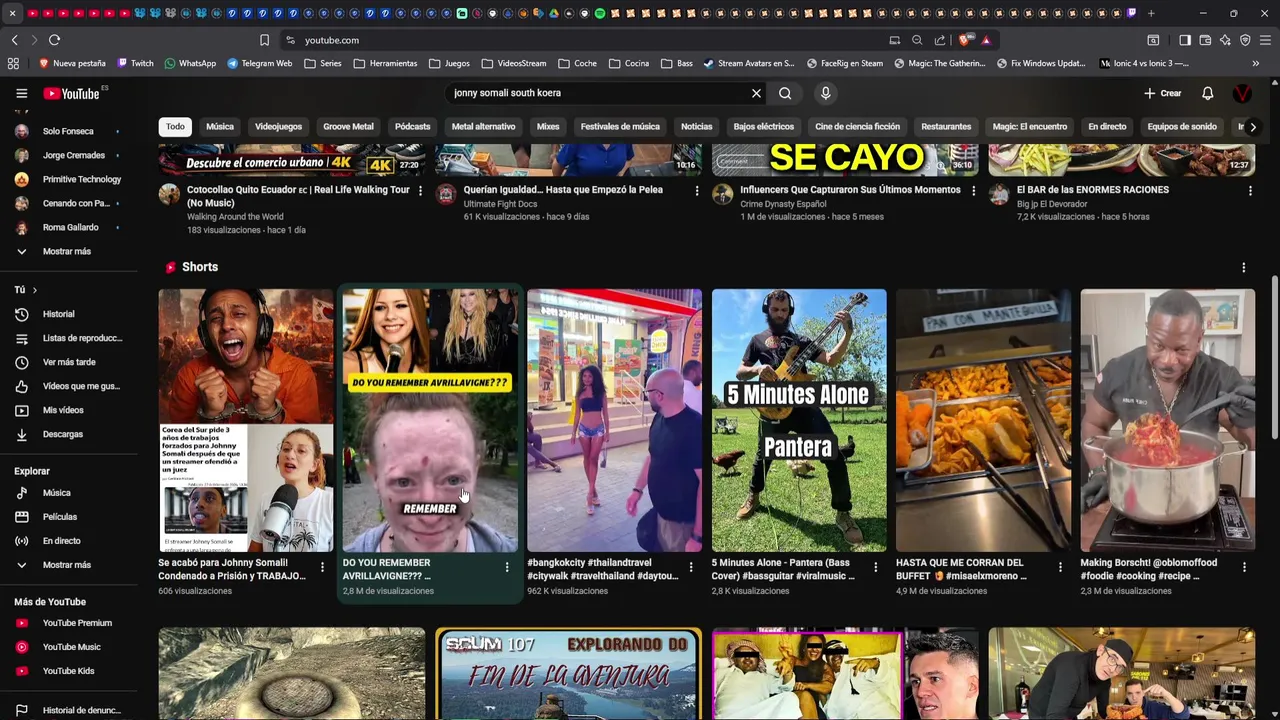Show more filter chips with the right arrow
This screenshot has height=720, width=1280.
coord(1252,127)
